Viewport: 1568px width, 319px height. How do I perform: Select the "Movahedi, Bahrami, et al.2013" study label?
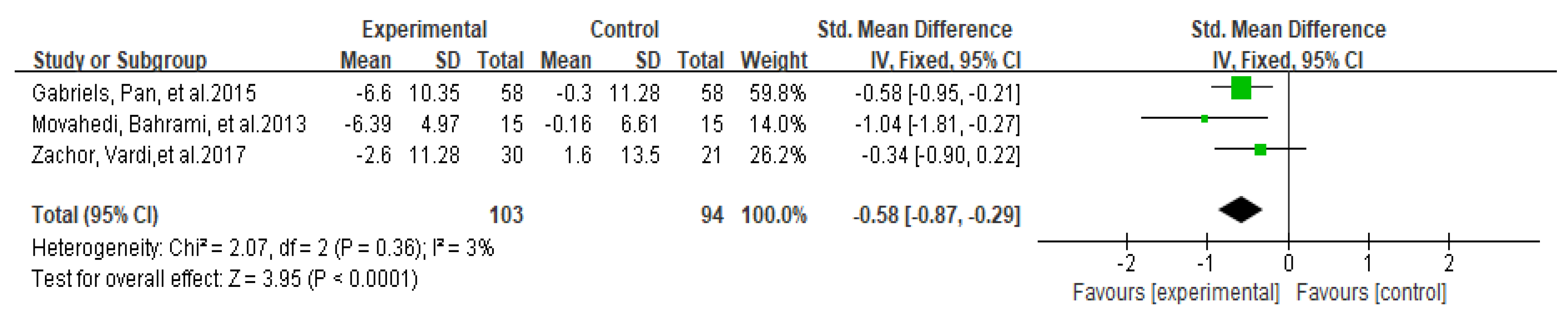point(169,124)
